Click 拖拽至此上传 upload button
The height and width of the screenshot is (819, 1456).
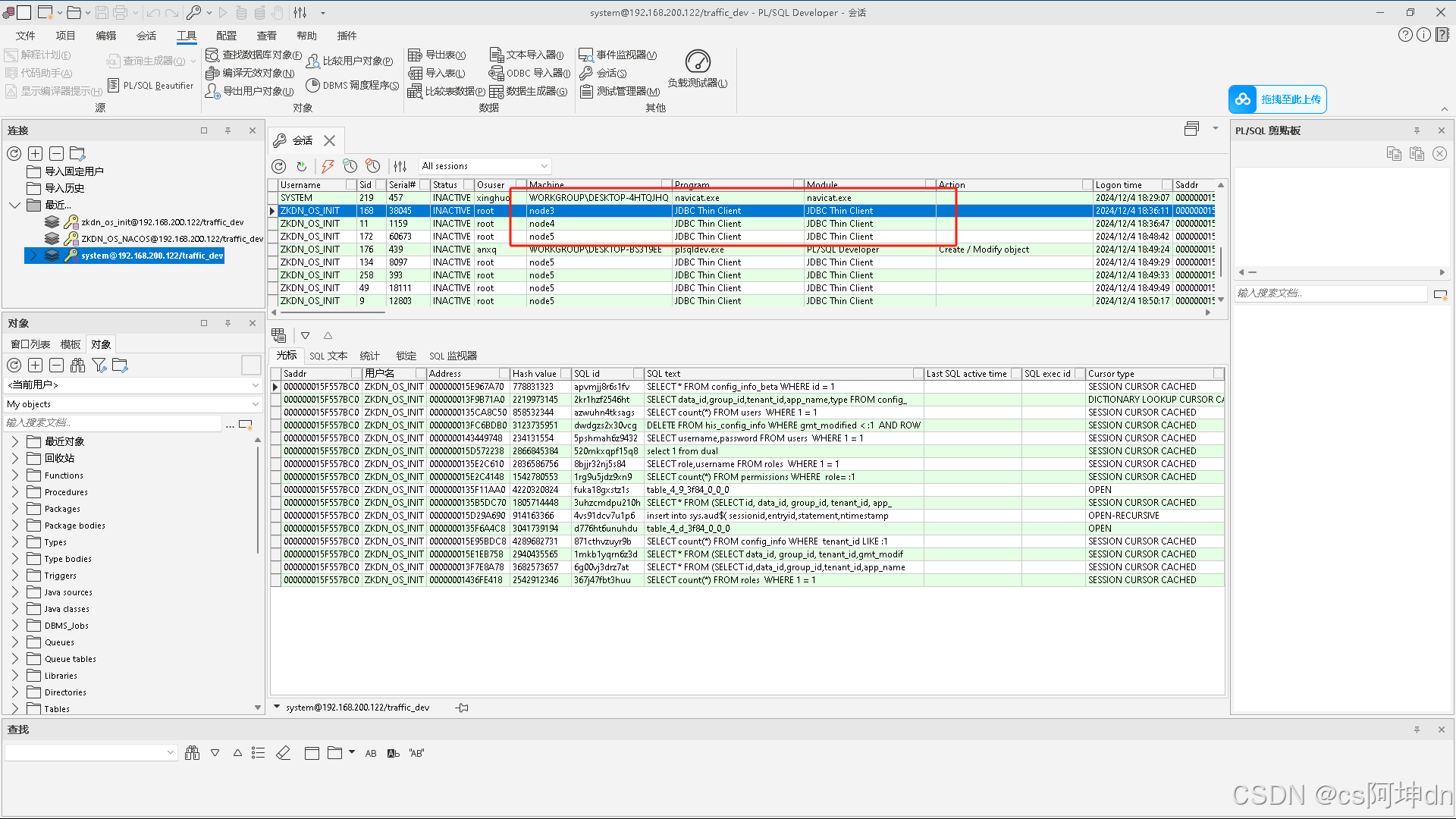(1278, 99)
